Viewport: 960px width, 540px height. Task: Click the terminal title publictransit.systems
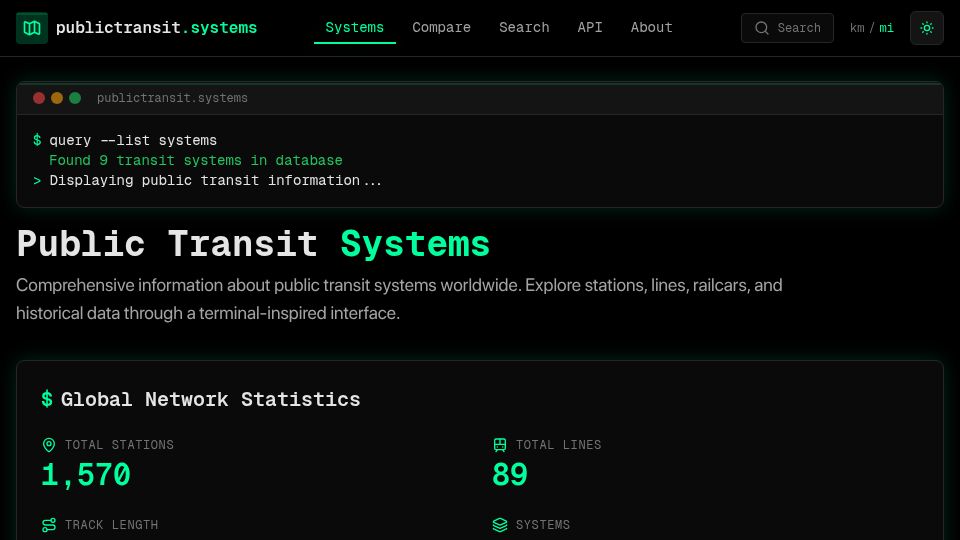click(172, 98)
